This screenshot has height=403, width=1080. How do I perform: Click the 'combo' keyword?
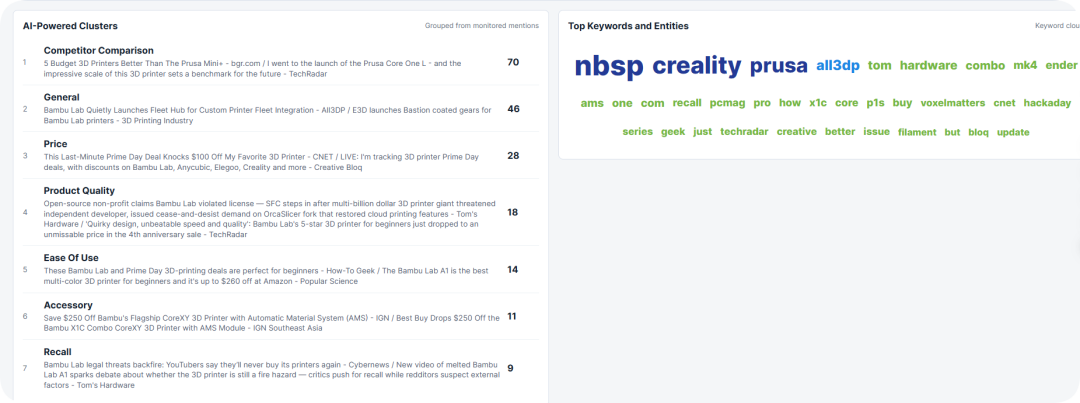coord(986,66)
